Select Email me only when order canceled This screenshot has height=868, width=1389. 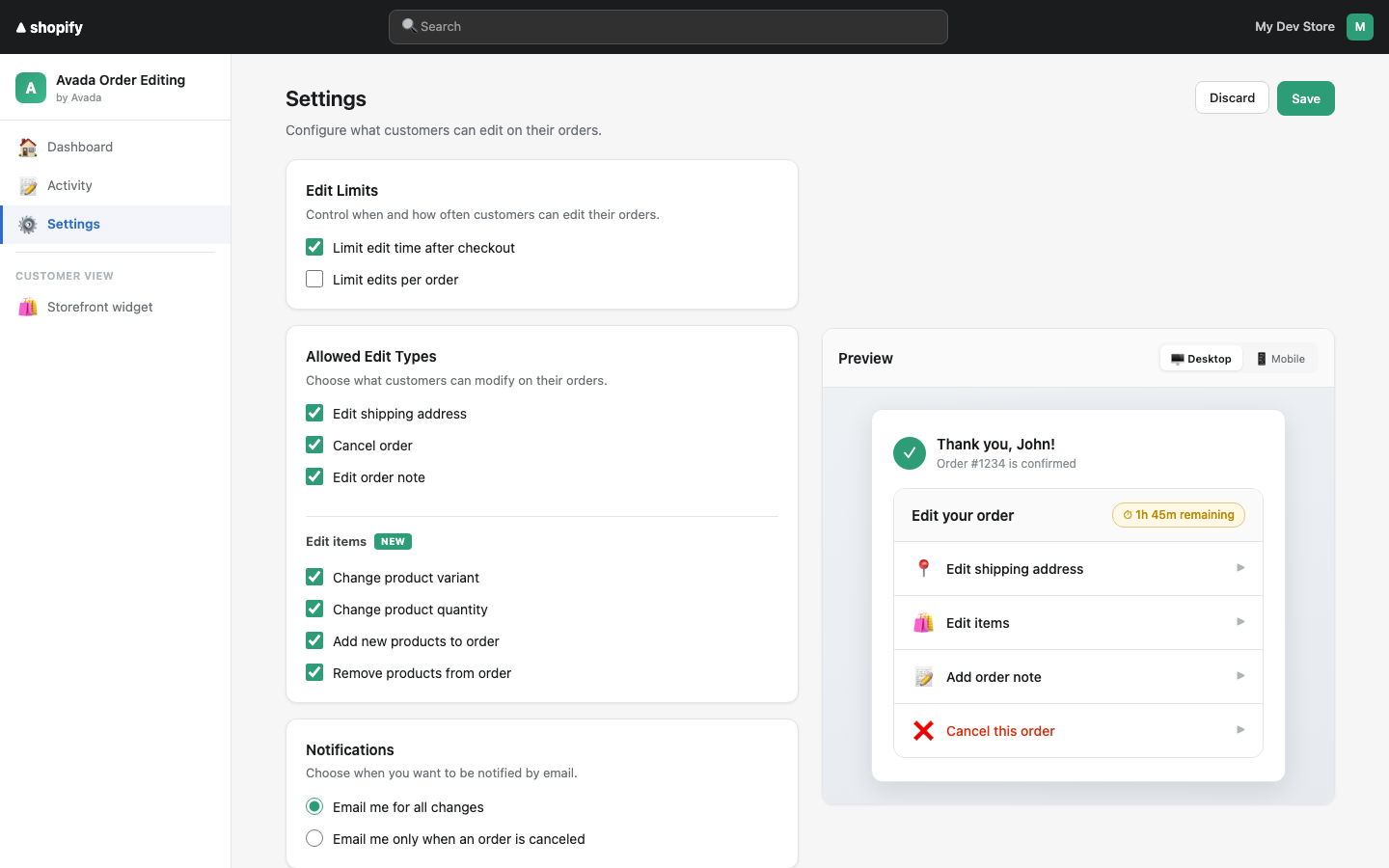coord(314,838)
